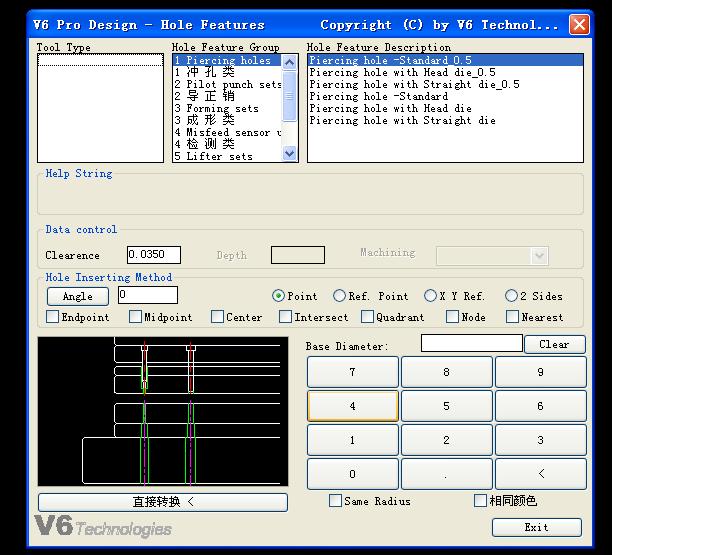Enable the Intersect checkbox
The width and height of the screenshot is (720, 555).
pyautogui.click(x=286, y=317)
